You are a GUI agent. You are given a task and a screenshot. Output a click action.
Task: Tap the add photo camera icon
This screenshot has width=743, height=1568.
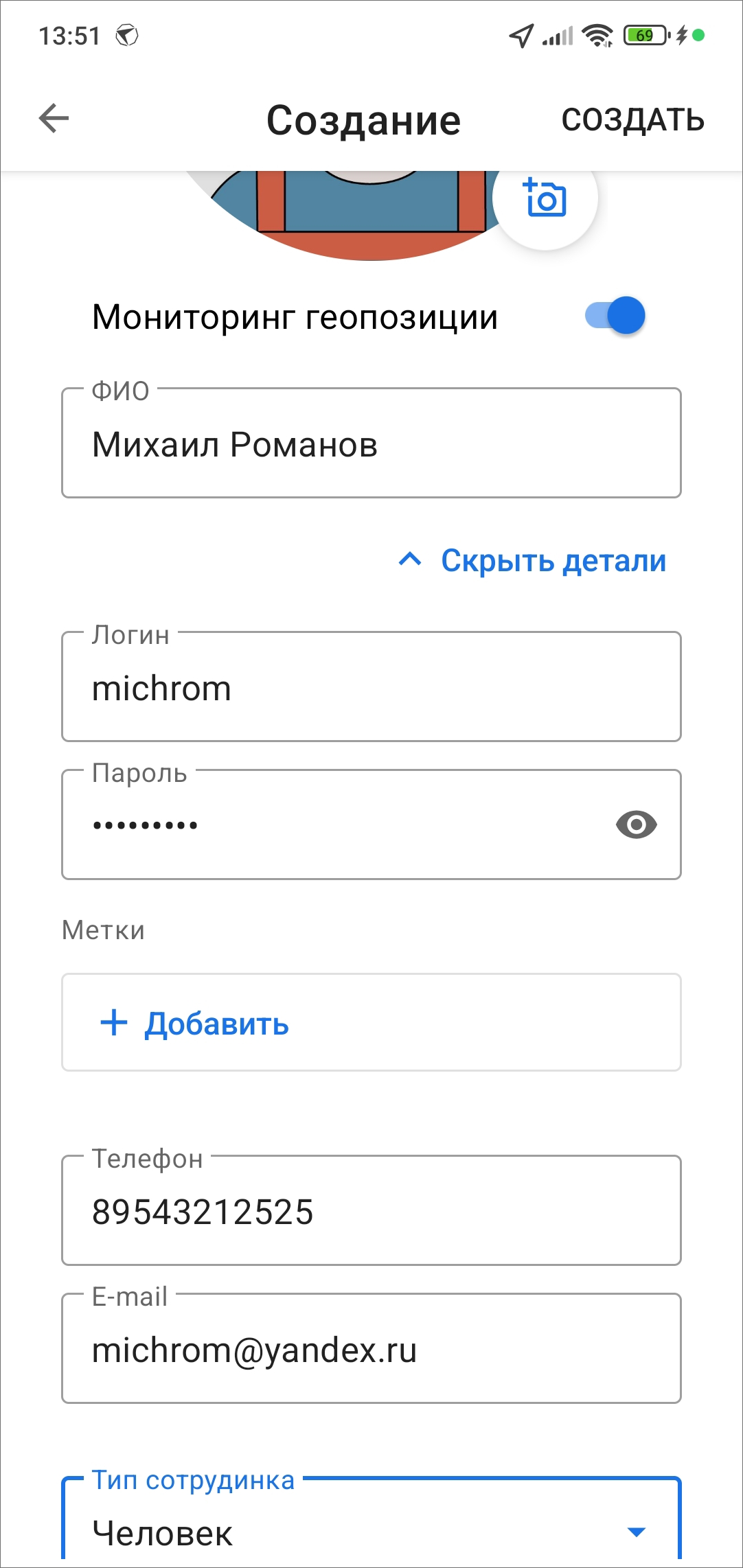click(545, 198)
